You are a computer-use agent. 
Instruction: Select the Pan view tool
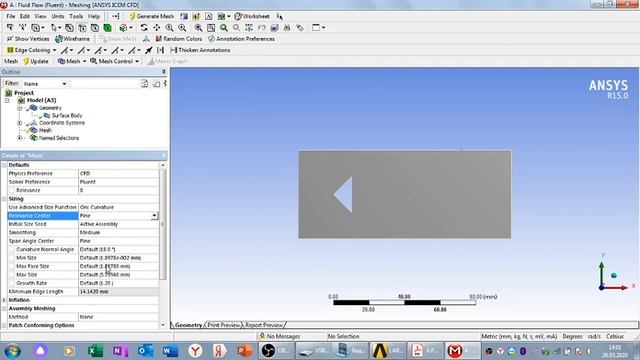coord(157,28)
